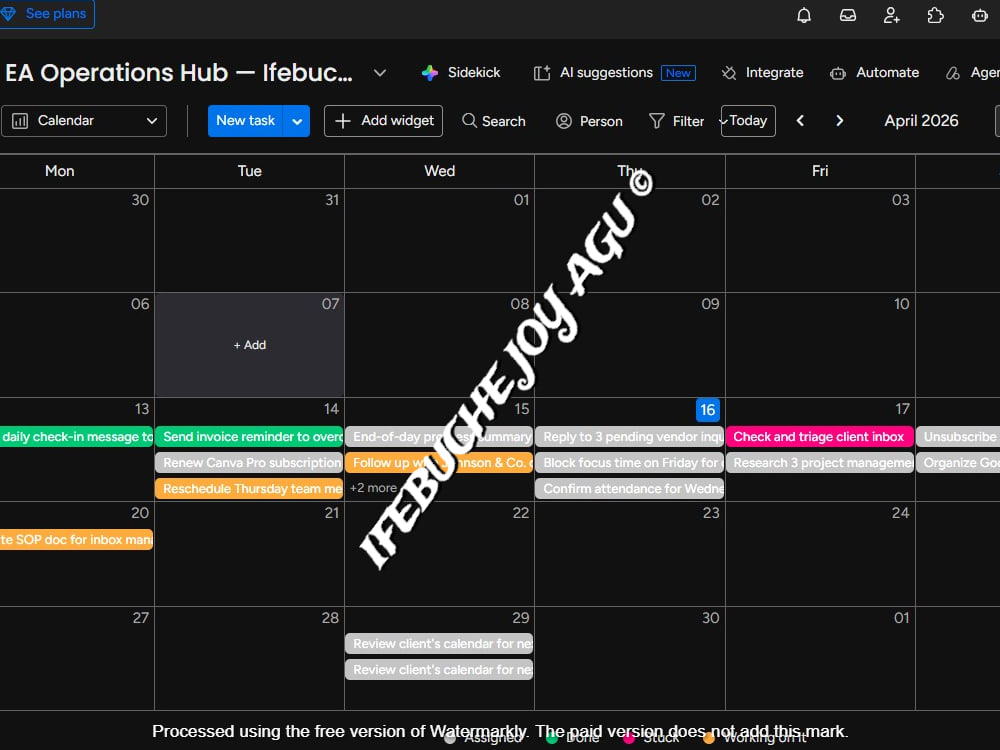Click the See plans button

tap(46, 13)
